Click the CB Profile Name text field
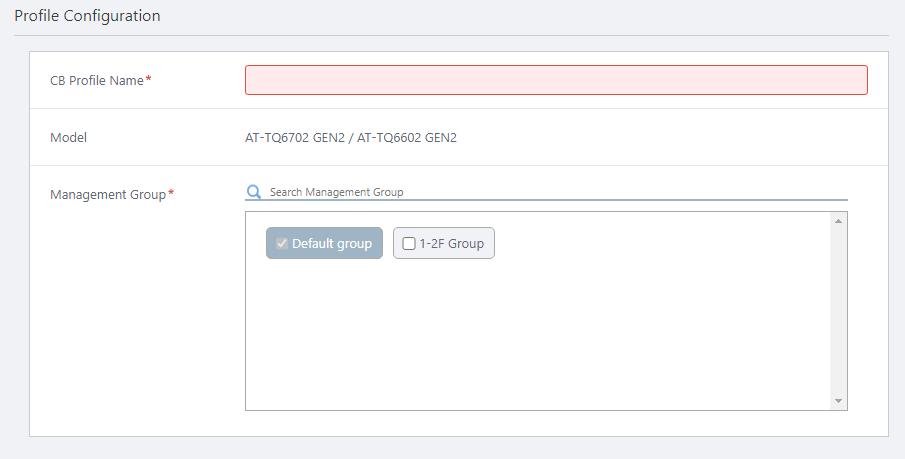905x459 pixels. tap(556, 80)
